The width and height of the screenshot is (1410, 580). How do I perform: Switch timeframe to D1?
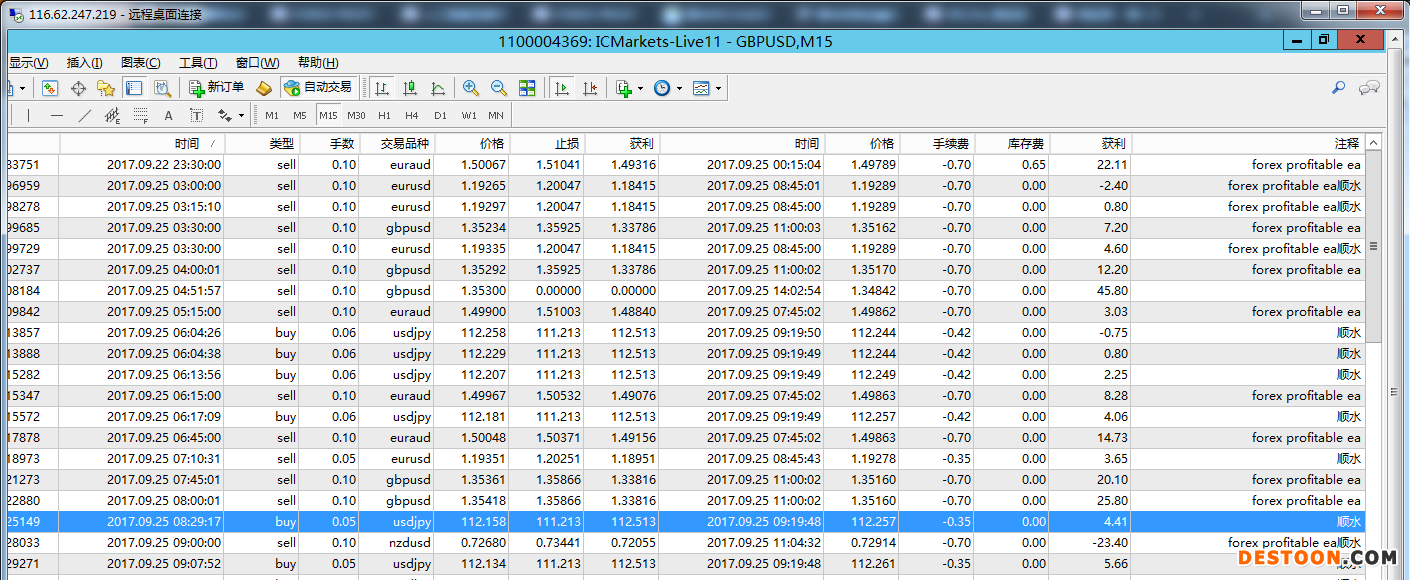click(x=440, y=115)
